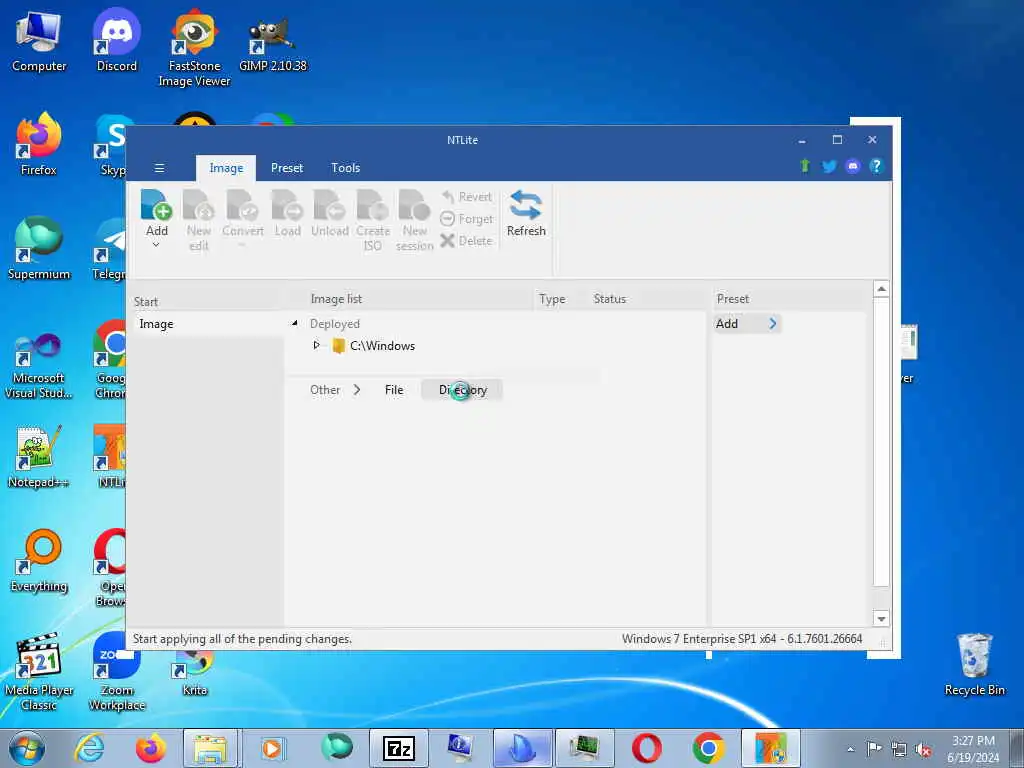Click the Directory add option
The width and height of the screenshot is (1024, 768).
click(462, 390)
